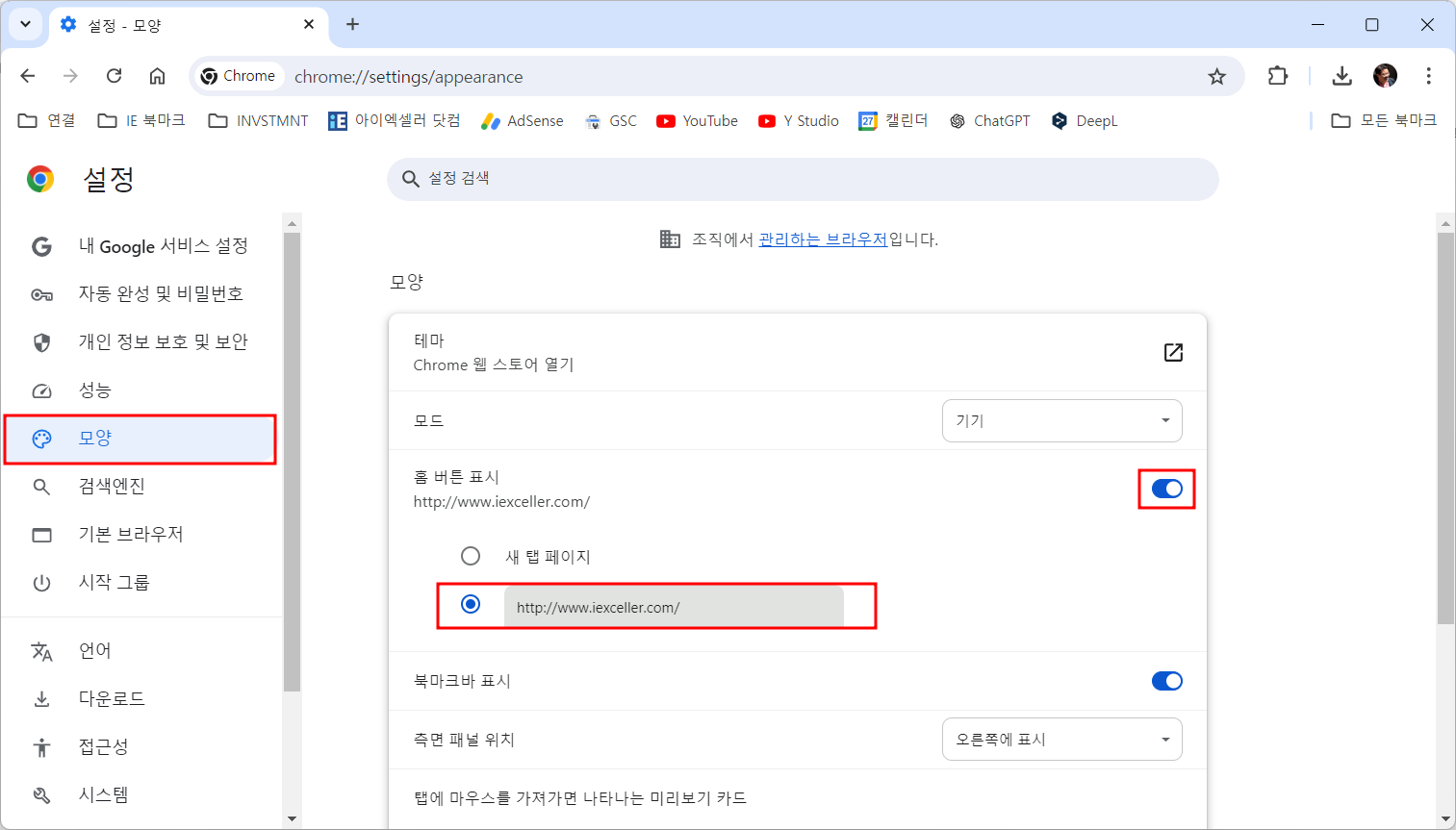Open the 측면 패널 위치 dropdown
1456x830 pixels.
(x=1061, y=740)
